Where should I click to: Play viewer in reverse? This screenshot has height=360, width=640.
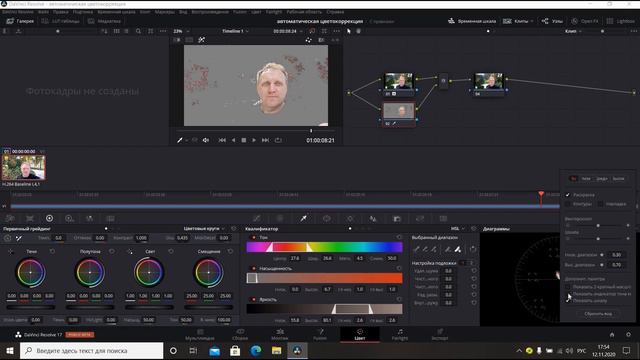pyautogui.click(x=233, y=140)
